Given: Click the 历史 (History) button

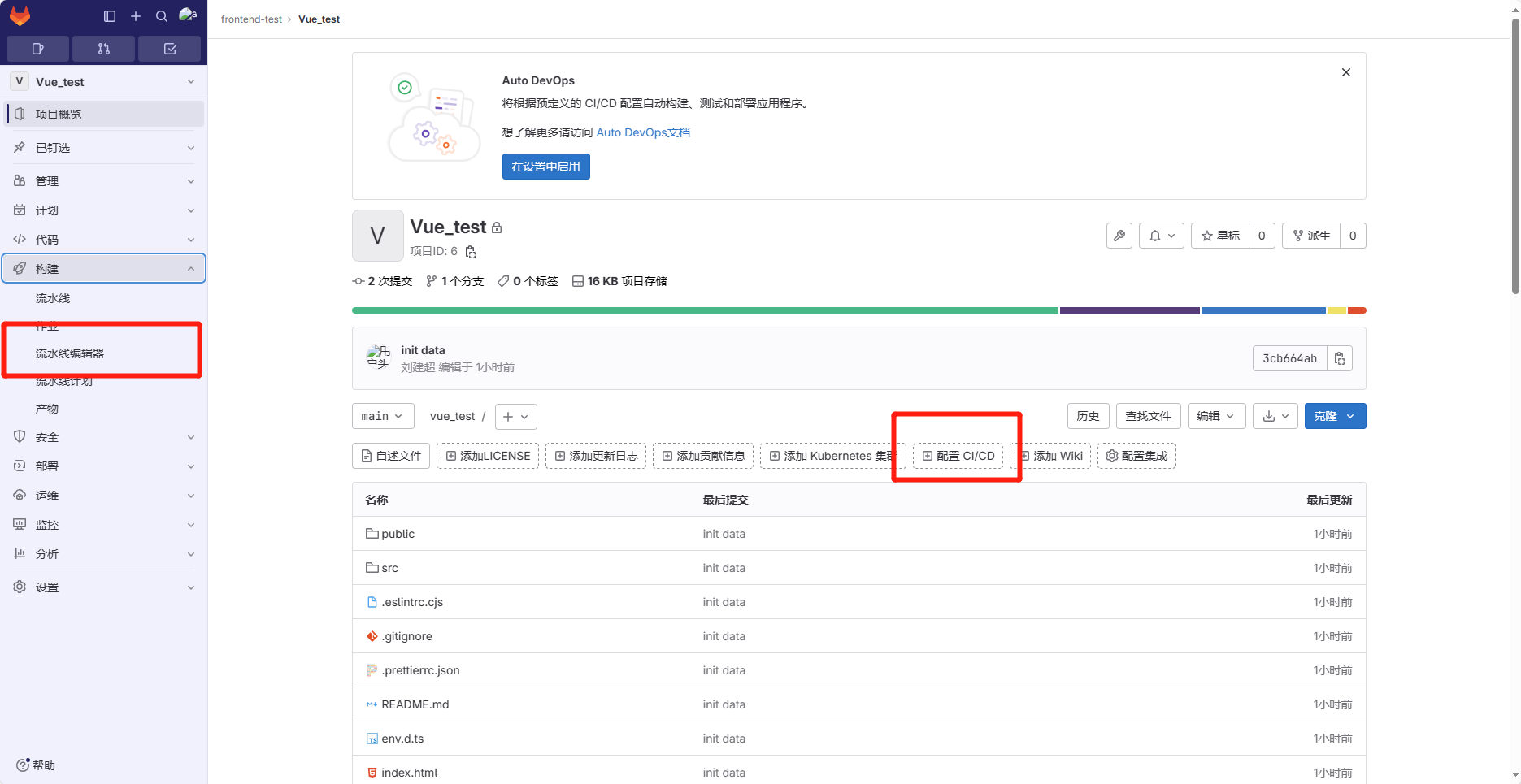Looking at the screenshot, I should click(1088, 416).
